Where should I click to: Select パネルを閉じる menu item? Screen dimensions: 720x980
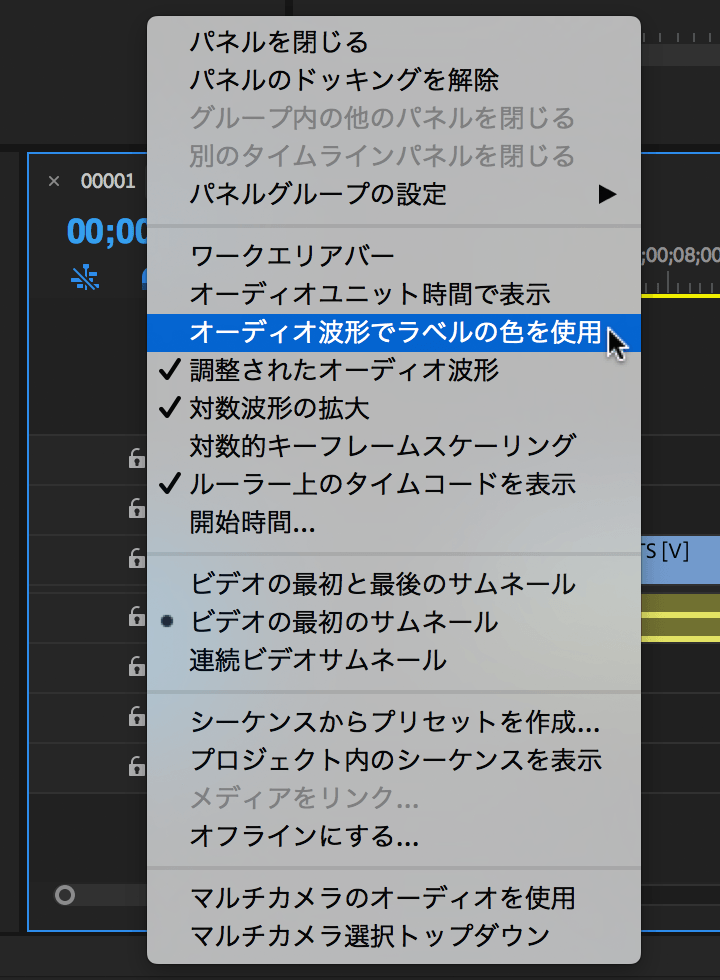click(x=394, y=42)
